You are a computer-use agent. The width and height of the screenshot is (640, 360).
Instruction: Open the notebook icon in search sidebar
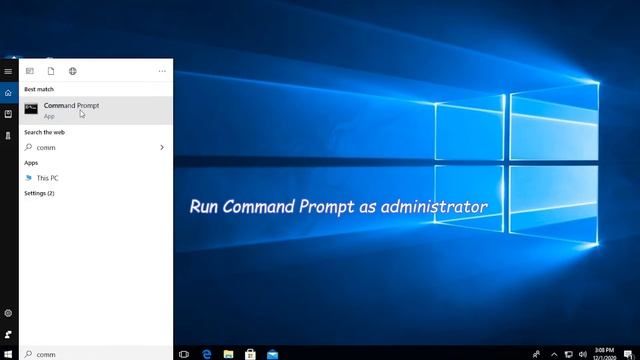tap(8, 114)
